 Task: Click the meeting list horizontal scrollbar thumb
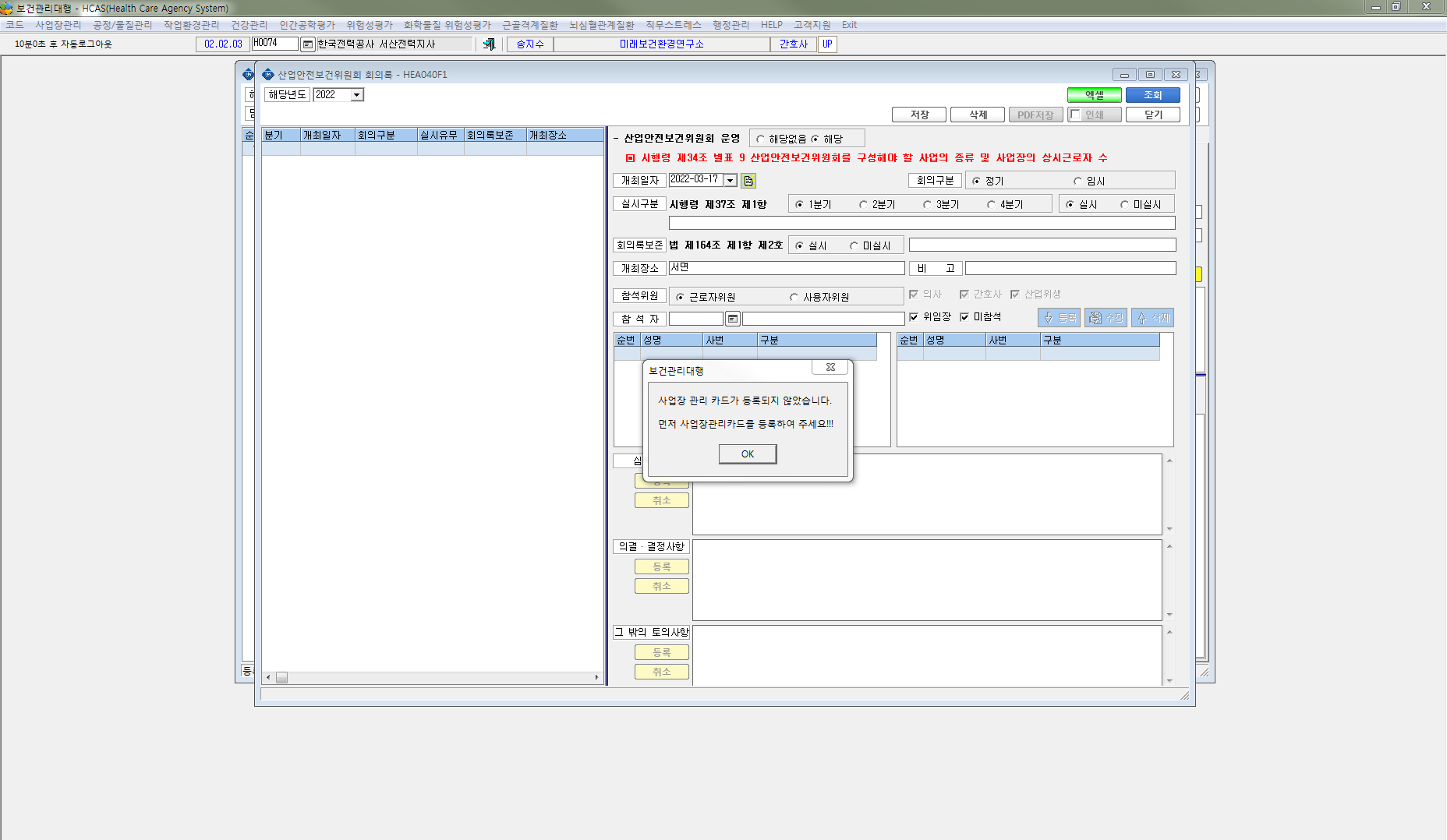(x=282, y=677)
